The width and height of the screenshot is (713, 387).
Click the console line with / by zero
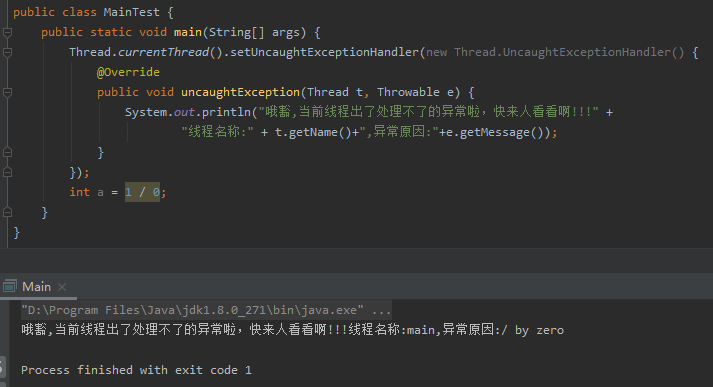[x=292, y=330]
